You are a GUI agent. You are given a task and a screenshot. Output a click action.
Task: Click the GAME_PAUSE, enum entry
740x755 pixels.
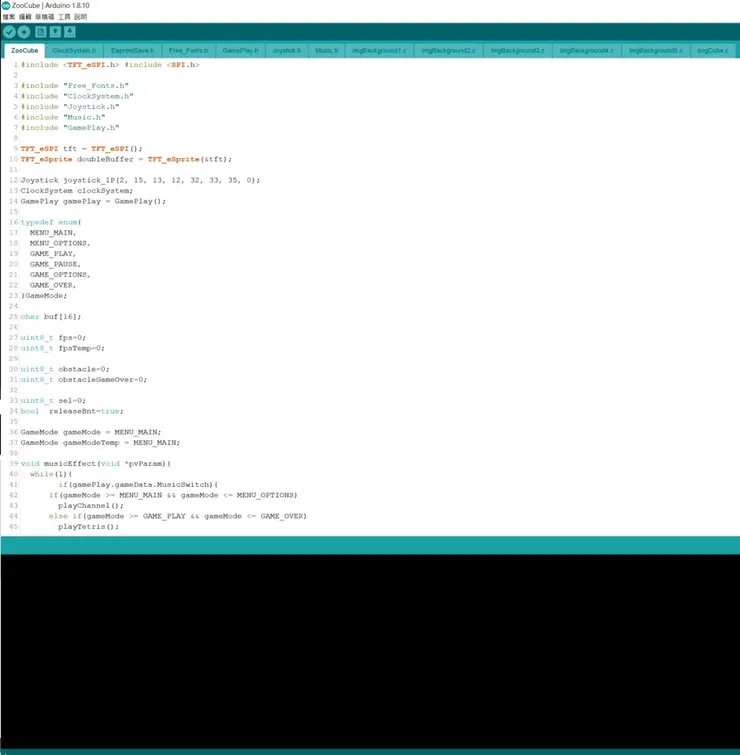55,265
